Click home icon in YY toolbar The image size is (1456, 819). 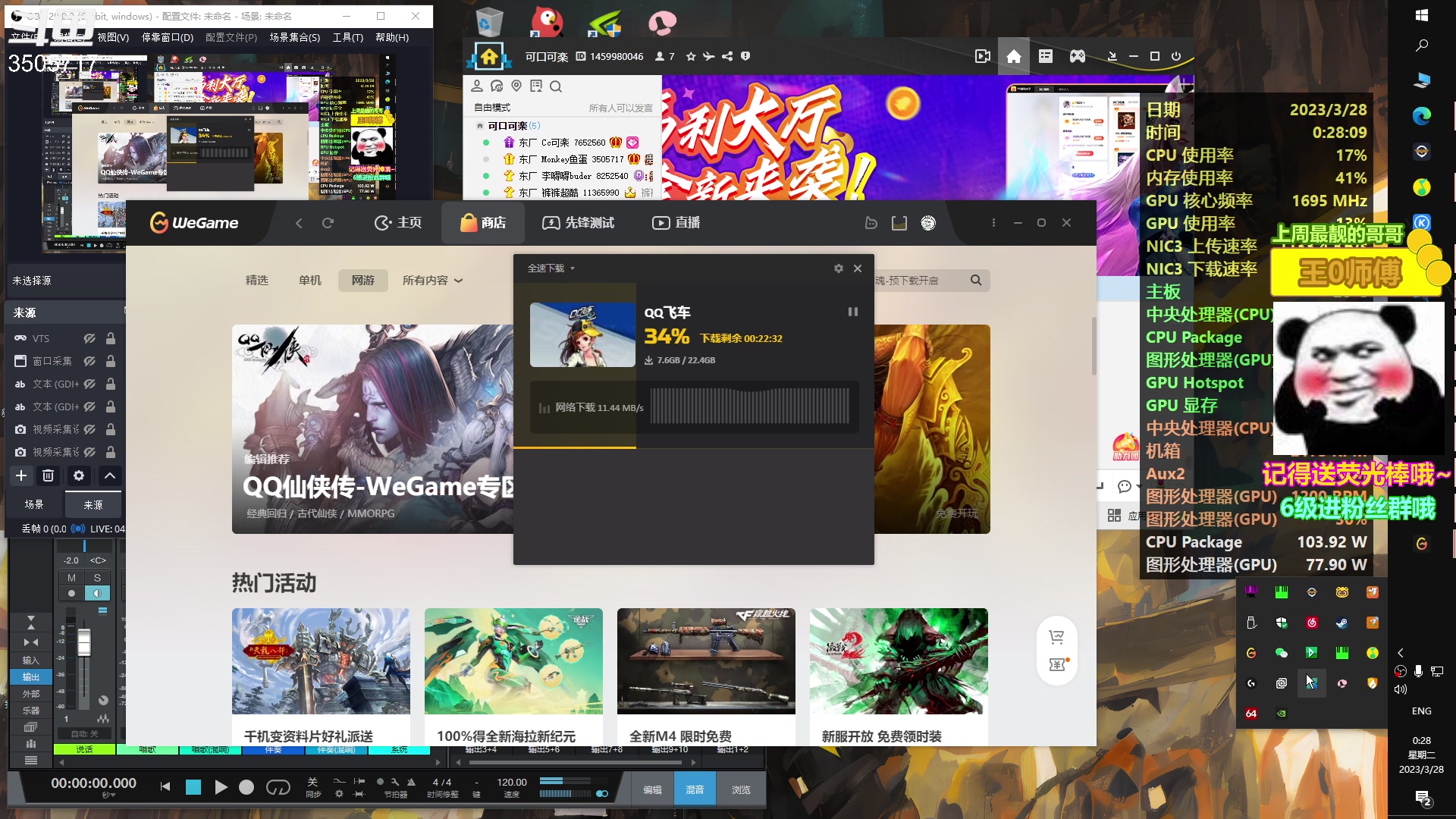pos(1013,56)
